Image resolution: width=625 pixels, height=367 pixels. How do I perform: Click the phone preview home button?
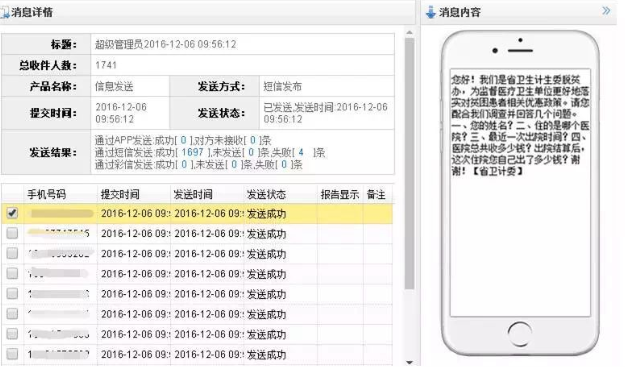coord(519,334)
